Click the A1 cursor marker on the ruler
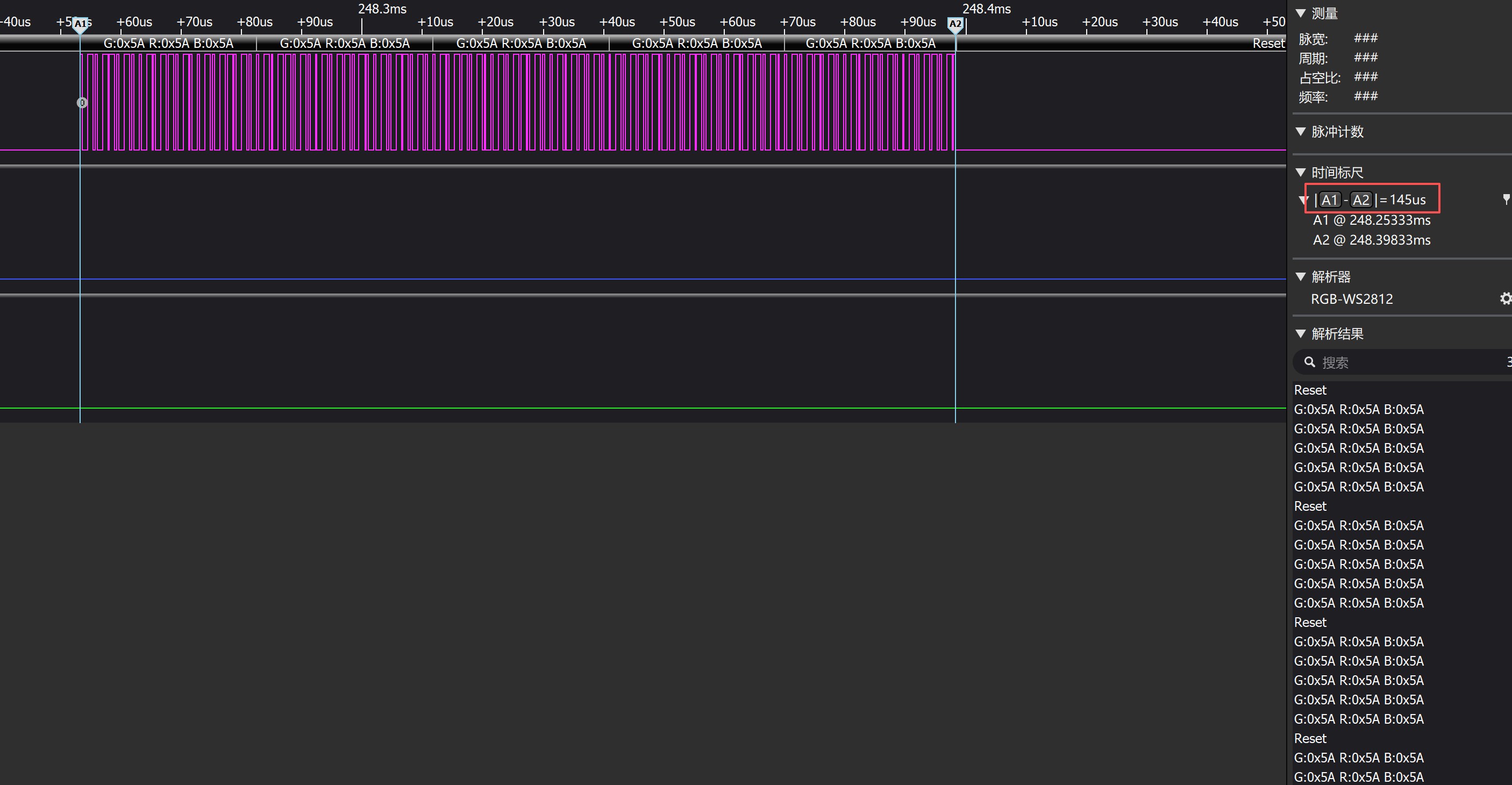Image resolution: width=1512 pixels, height=785 pixels. 81,24
